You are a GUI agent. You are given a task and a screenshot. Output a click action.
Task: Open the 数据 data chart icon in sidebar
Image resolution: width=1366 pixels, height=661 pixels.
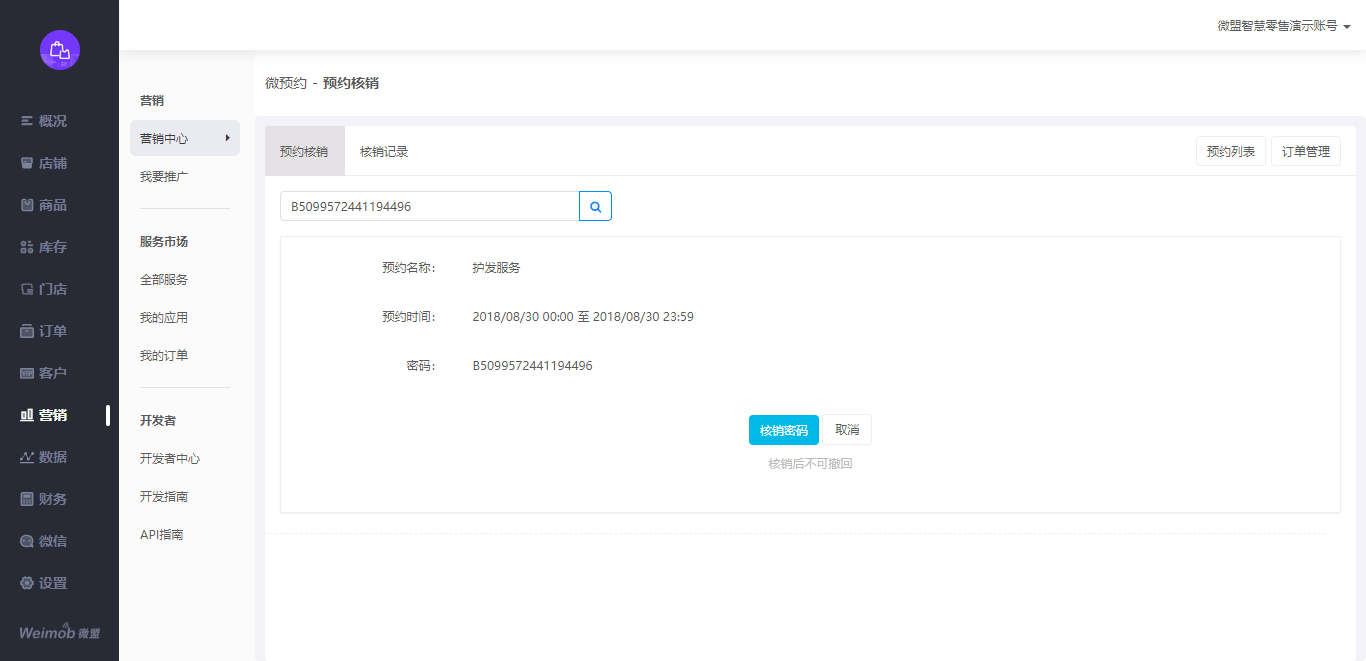tap(27, 457)
